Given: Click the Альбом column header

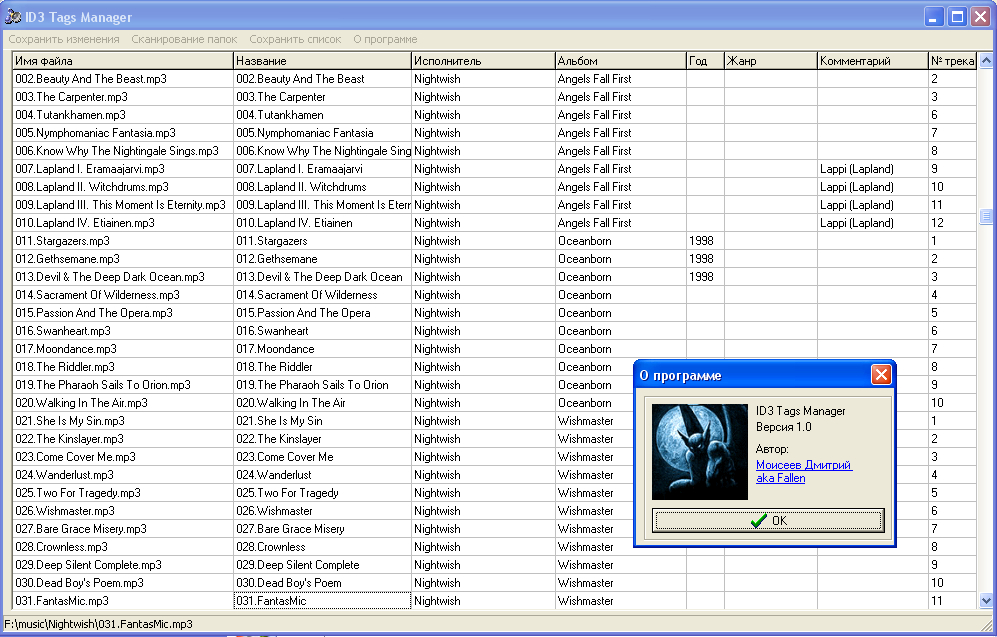Looking at the screenshot, I should click(x=621, y=61).
